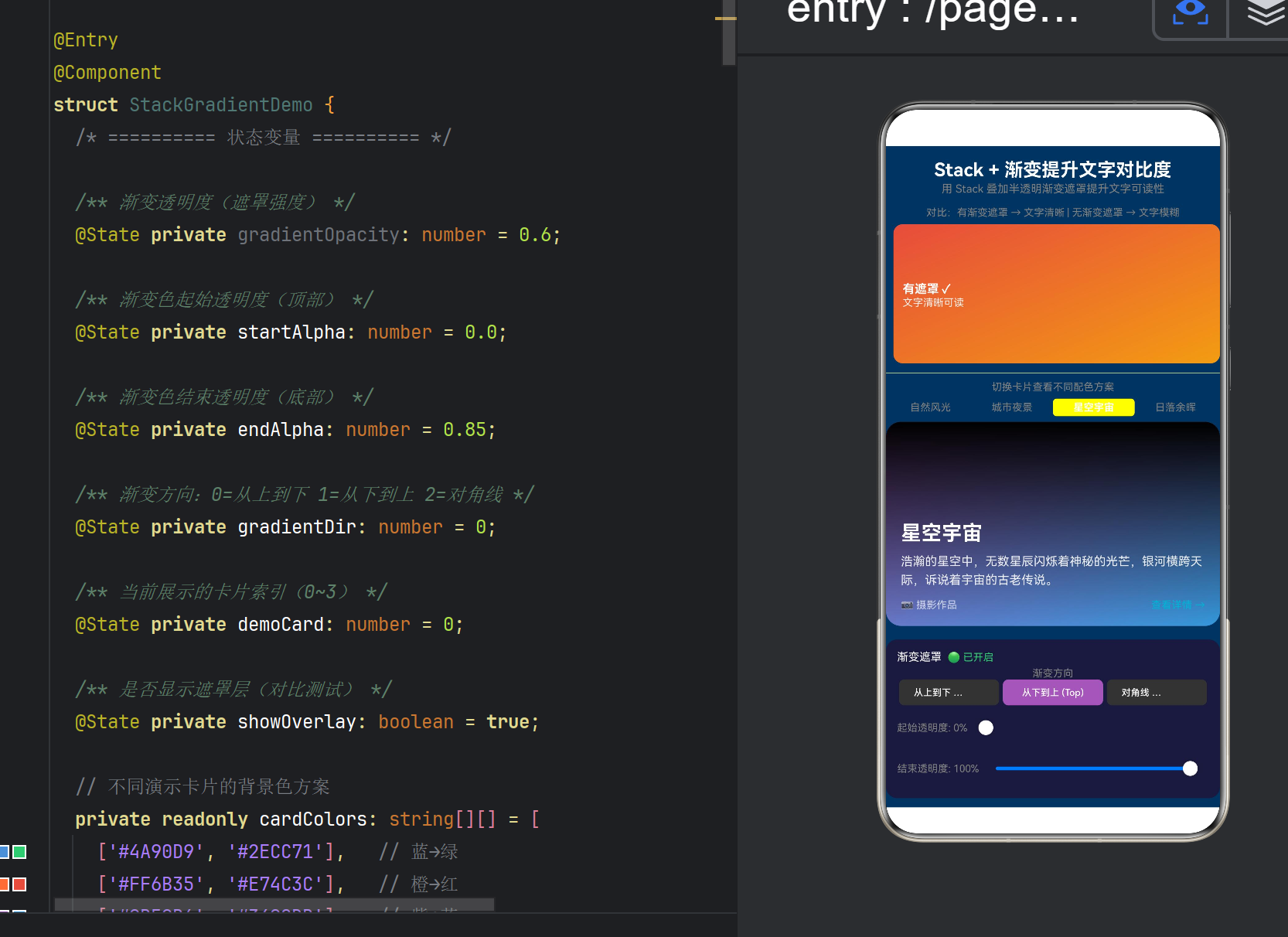This screenshot has width=1288, height=937.
Task: Click the variable name 'gradientDir'
Action: click(297, 527)
